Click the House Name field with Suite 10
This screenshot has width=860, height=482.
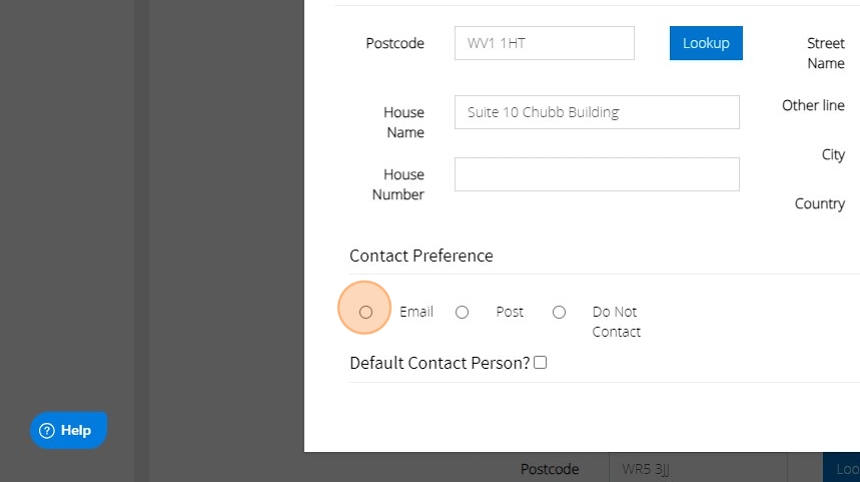pyautogui.click(x=596, y=112)
